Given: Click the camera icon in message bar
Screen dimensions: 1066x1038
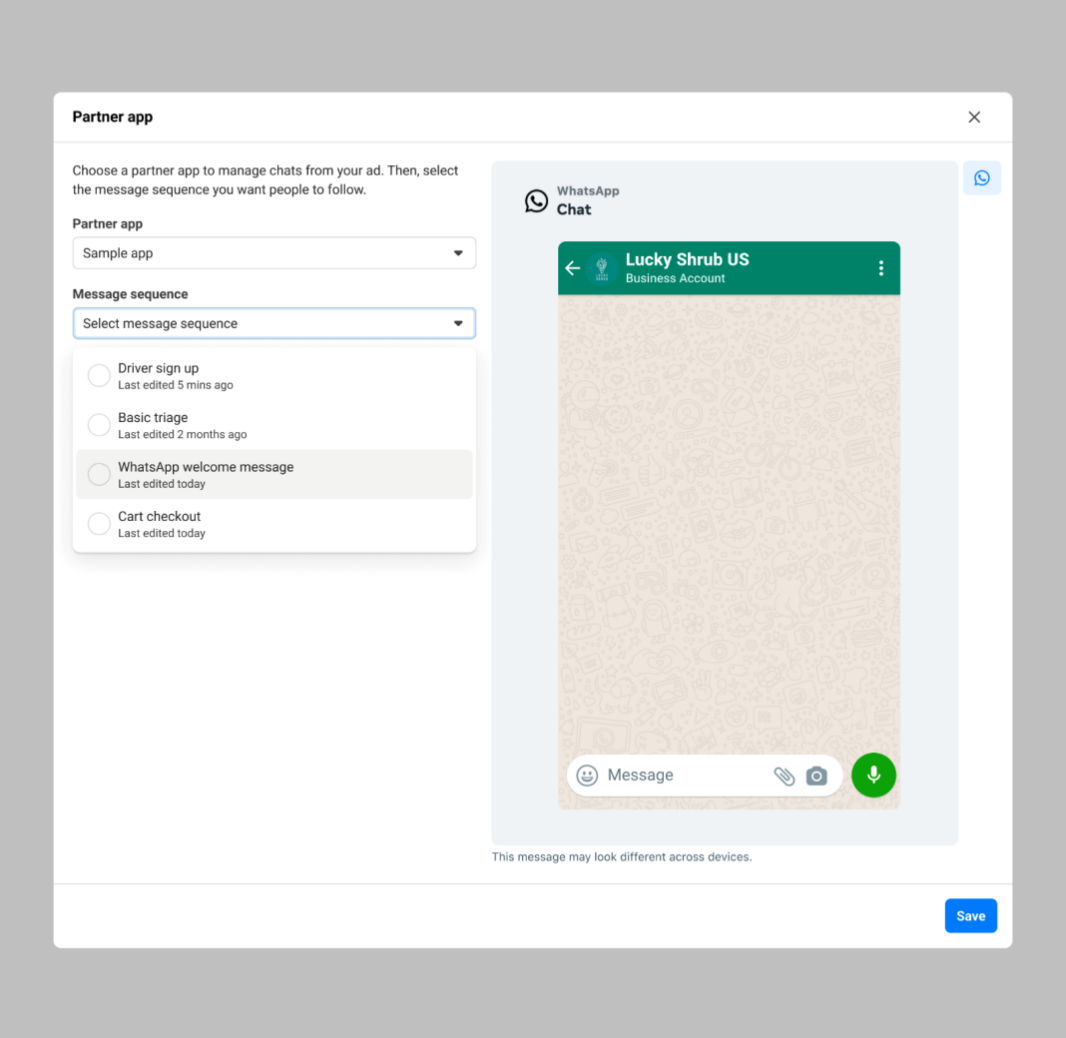Looking at the screenshot, I should [x=816, y=776].
